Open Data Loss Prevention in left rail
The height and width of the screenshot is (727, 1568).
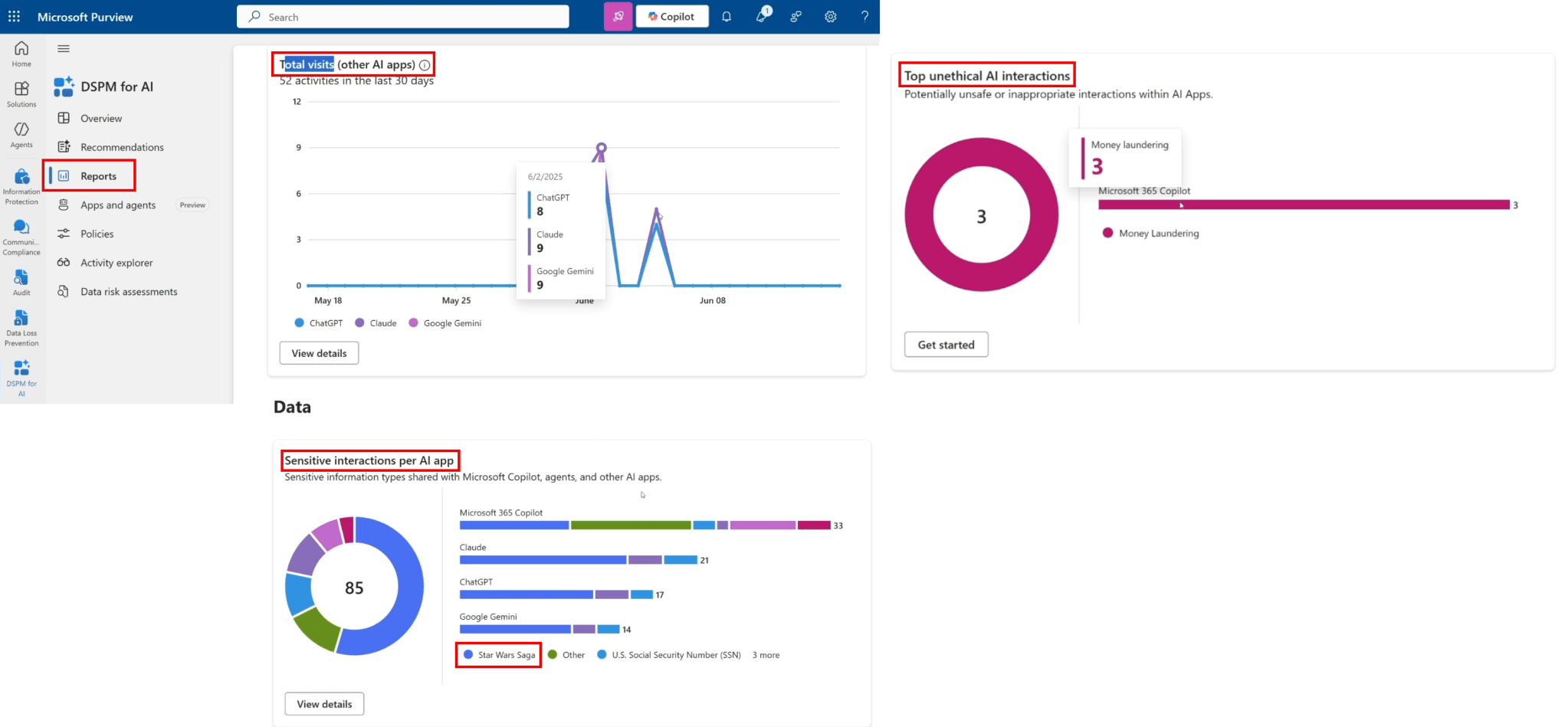click(x=21, y=328)
